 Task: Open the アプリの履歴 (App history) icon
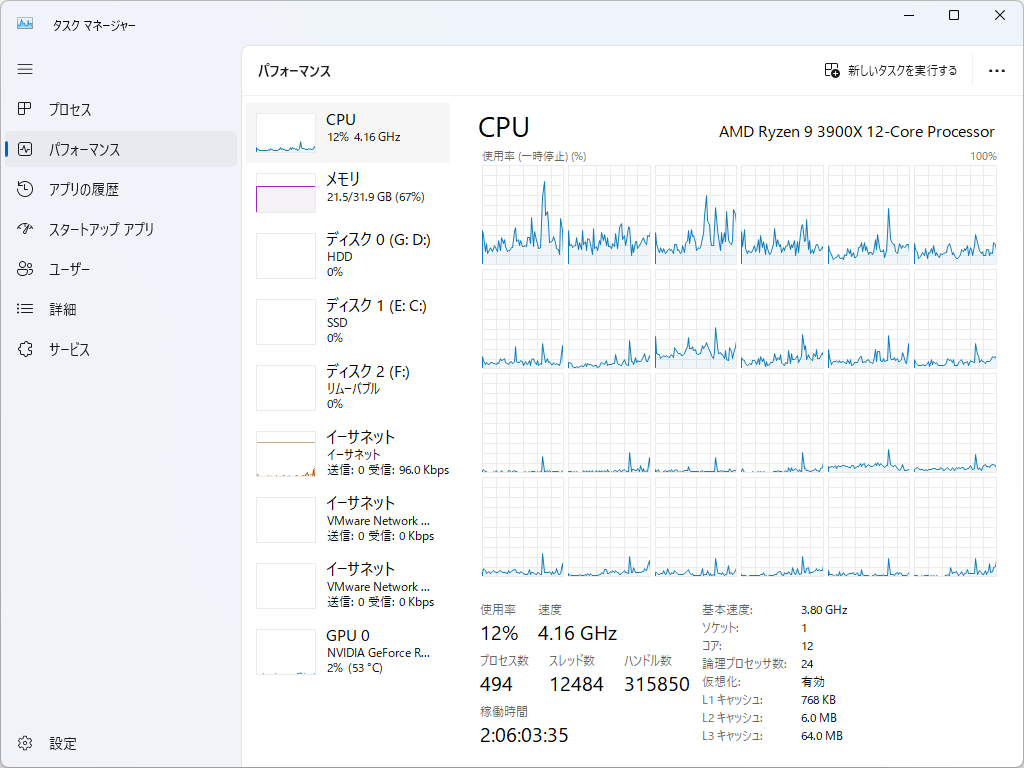tap(26, 189)
